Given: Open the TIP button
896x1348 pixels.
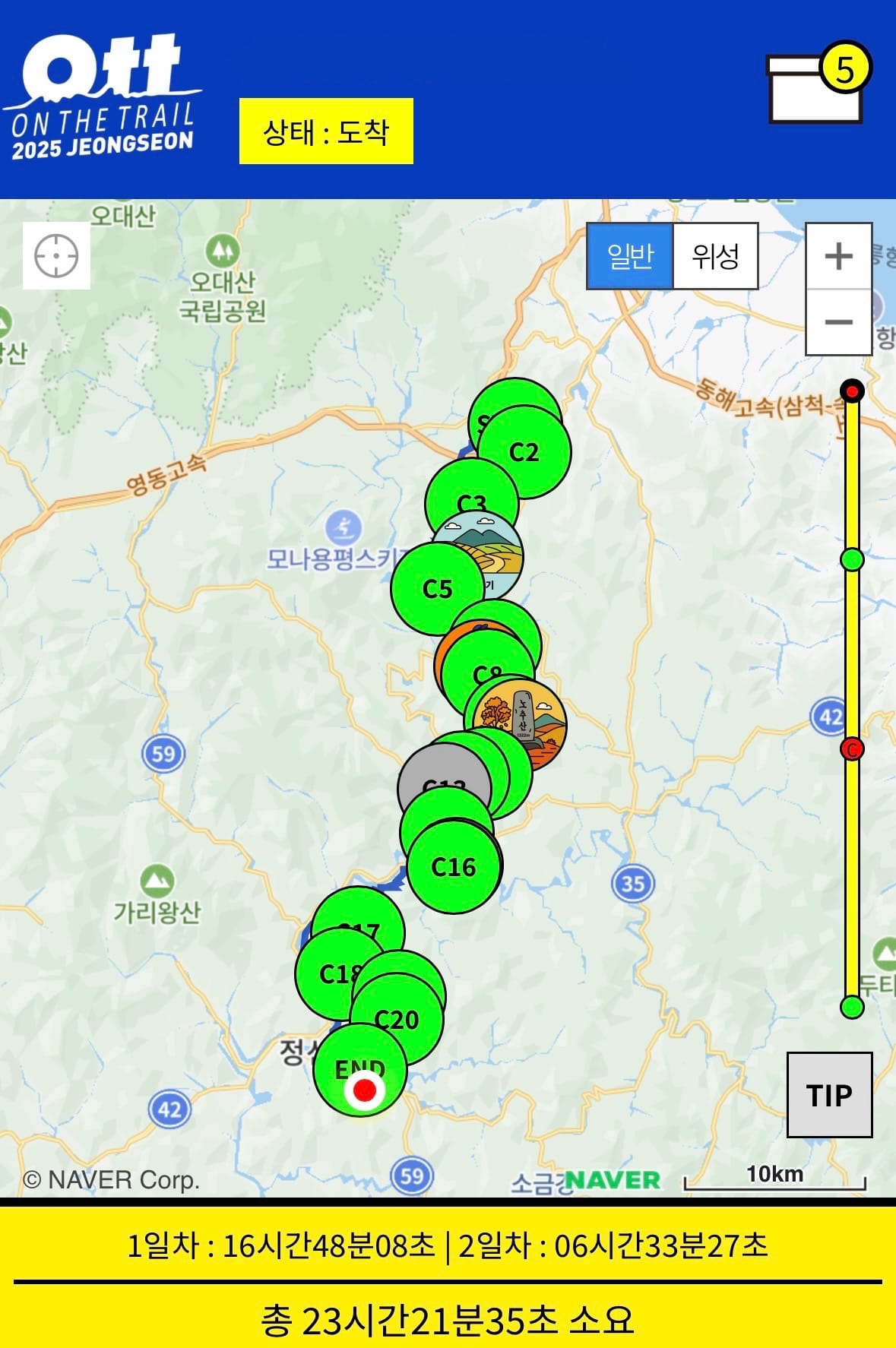Looking at the screenshot, I should point(829,1095).
